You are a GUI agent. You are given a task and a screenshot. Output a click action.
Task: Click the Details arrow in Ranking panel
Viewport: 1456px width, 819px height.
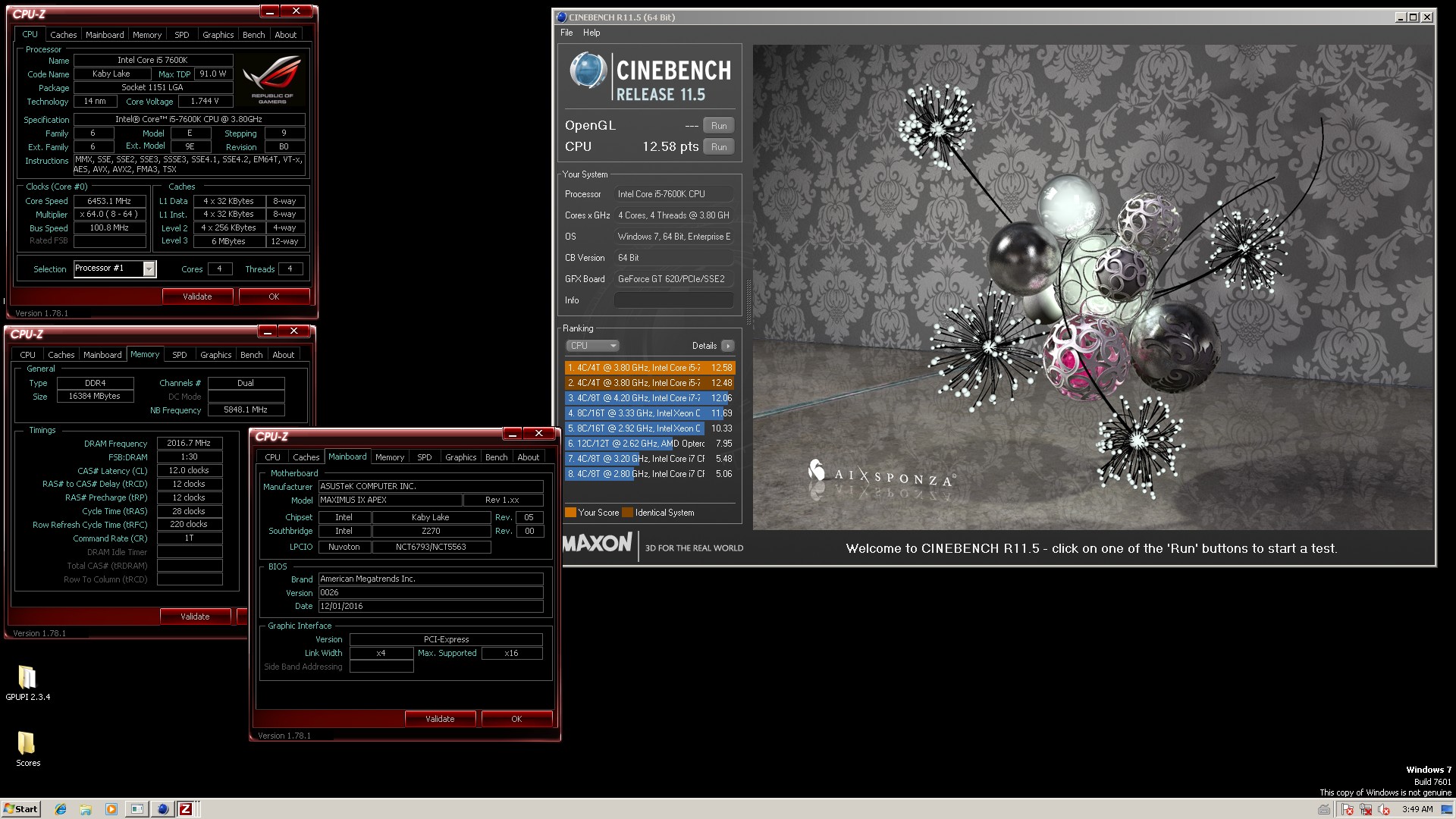pos(728,346)
